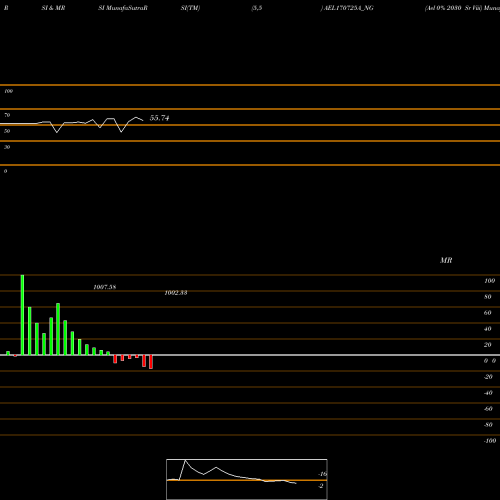Click the price label 1007.58
Screen dimensions: 500x500
click(x=105, y=287)
